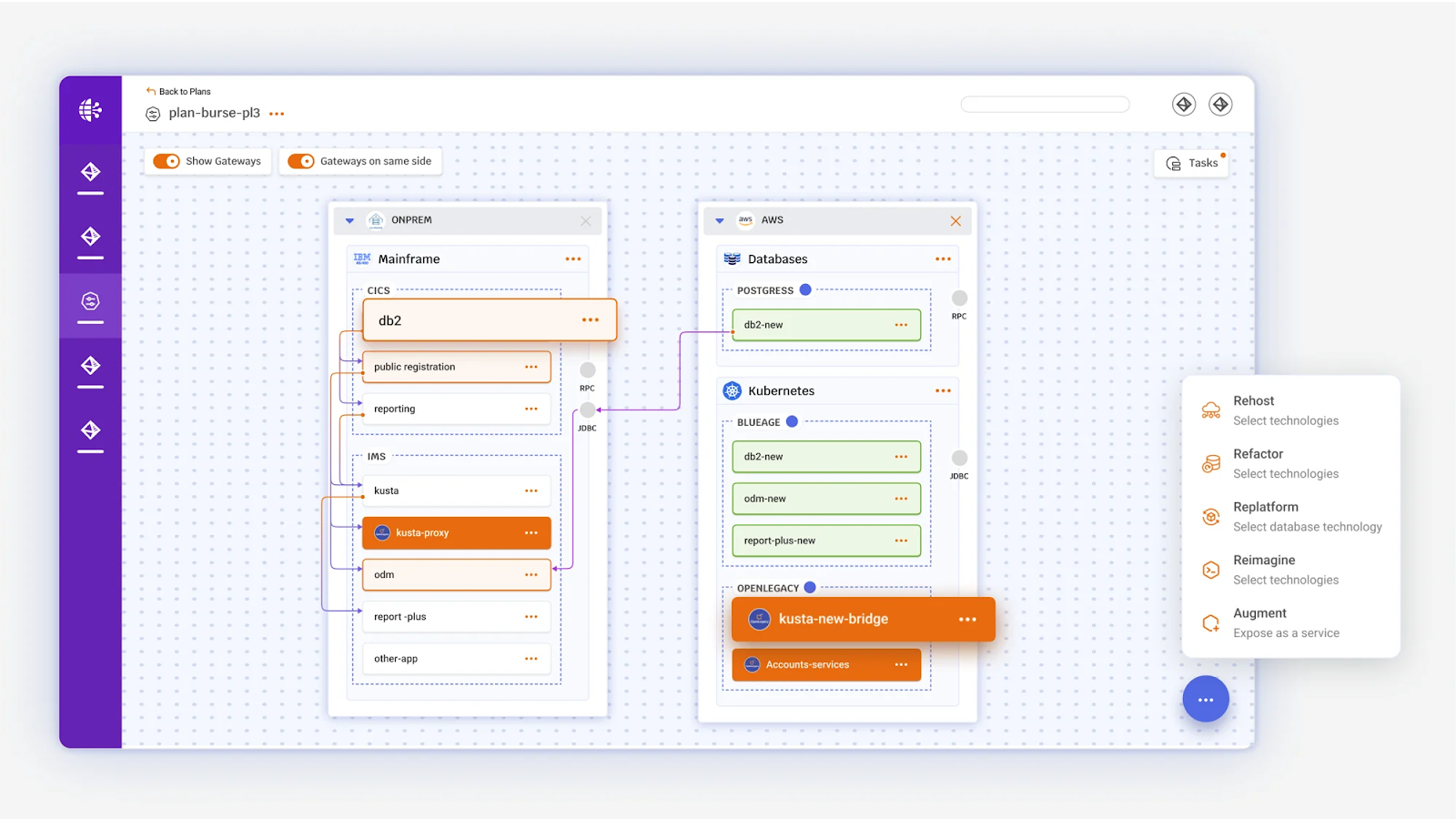Image resolution: width=1456 pixels, height=819 pixels.
Task: Click the POSTGRESS blue status indicator
Action: click(x=804, y=289)
